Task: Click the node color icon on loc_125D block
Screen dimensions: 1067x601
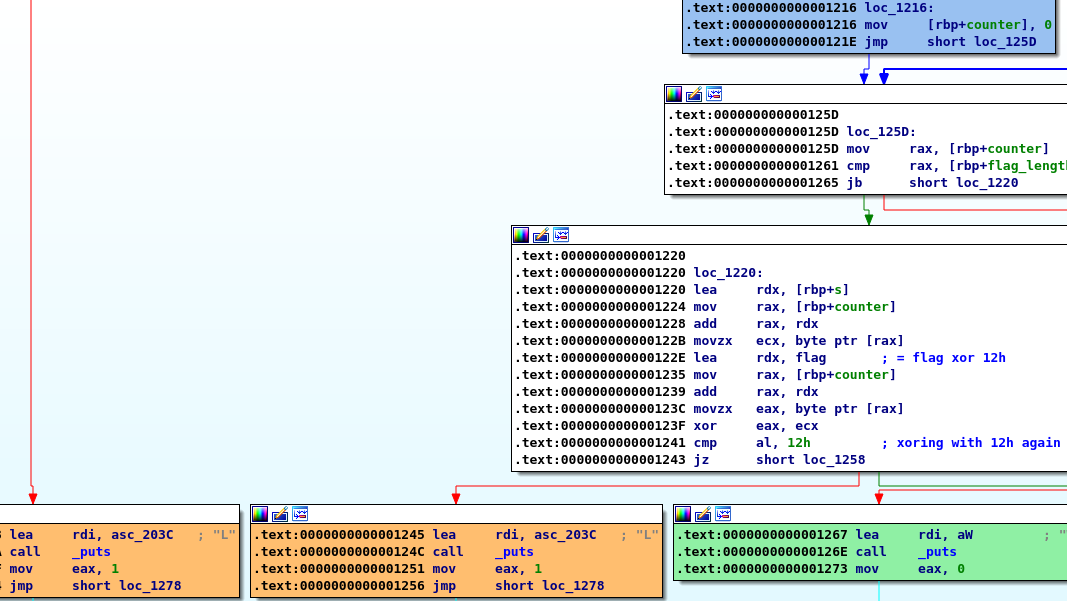Action: 674,94
